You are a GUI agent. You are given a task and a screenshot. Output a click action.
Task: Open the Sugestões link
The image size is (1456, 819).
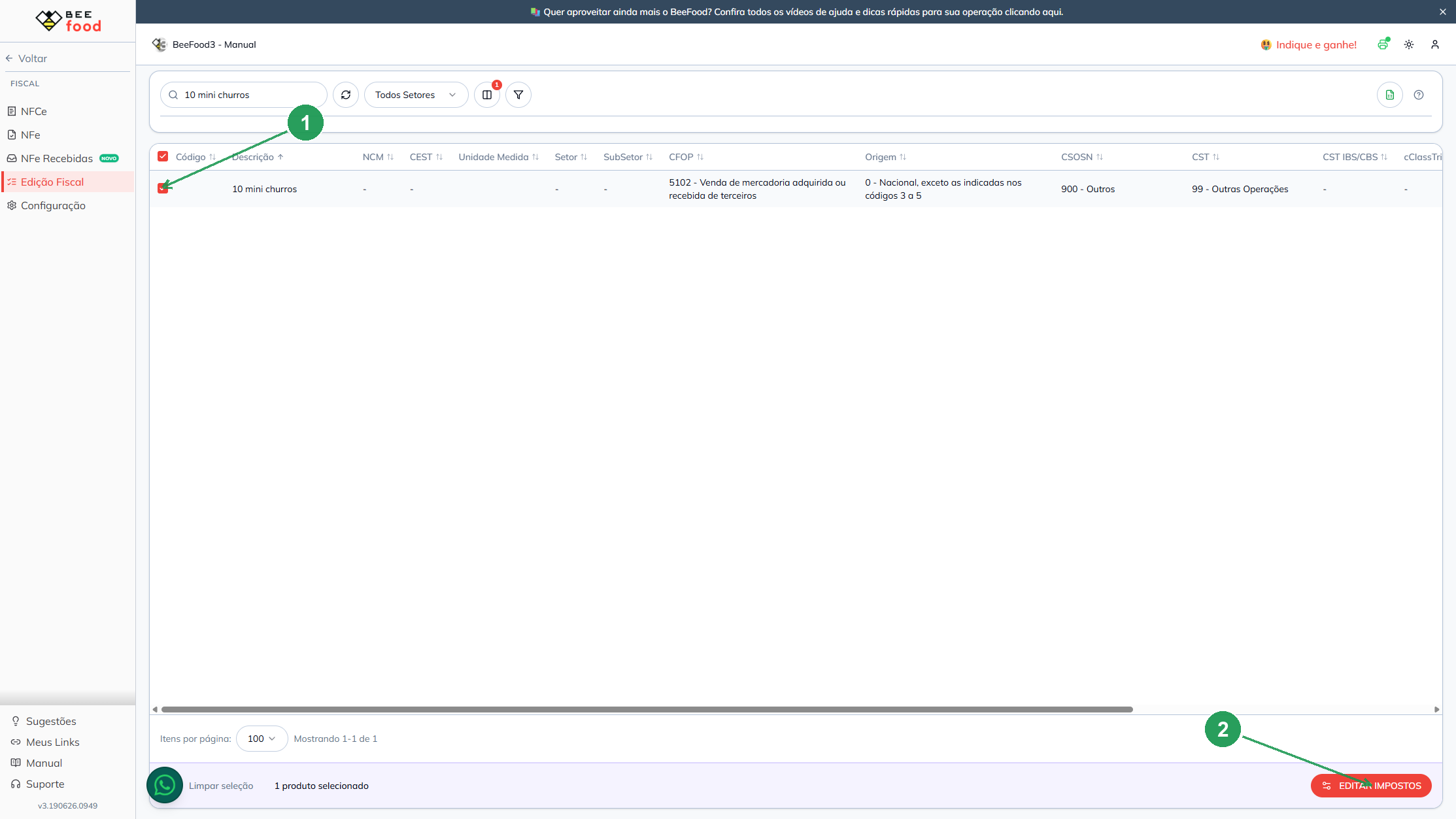(44, 721)
